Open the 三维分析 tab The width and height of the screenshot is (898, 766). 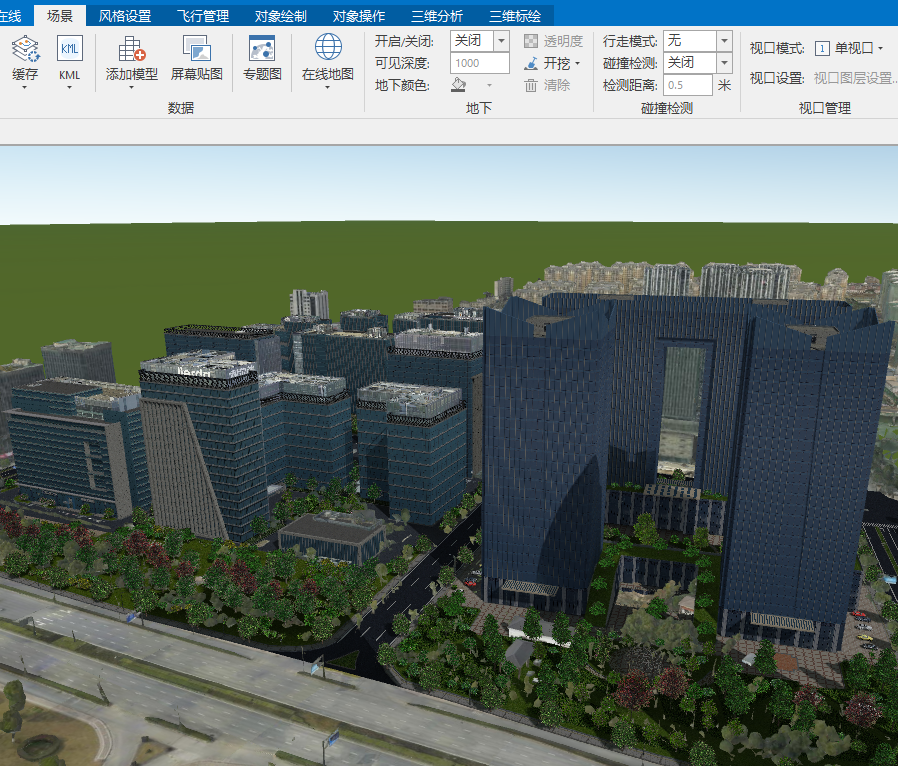437,16
